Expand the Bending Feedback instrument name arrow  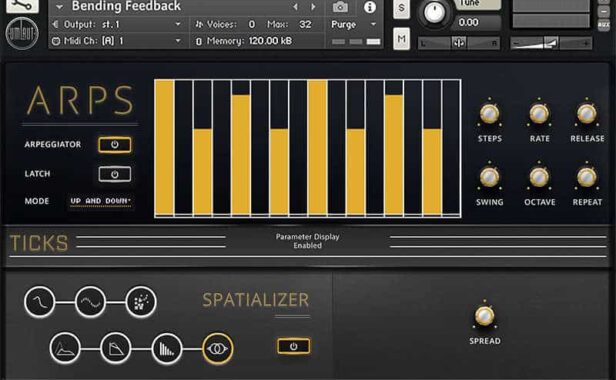60,7
